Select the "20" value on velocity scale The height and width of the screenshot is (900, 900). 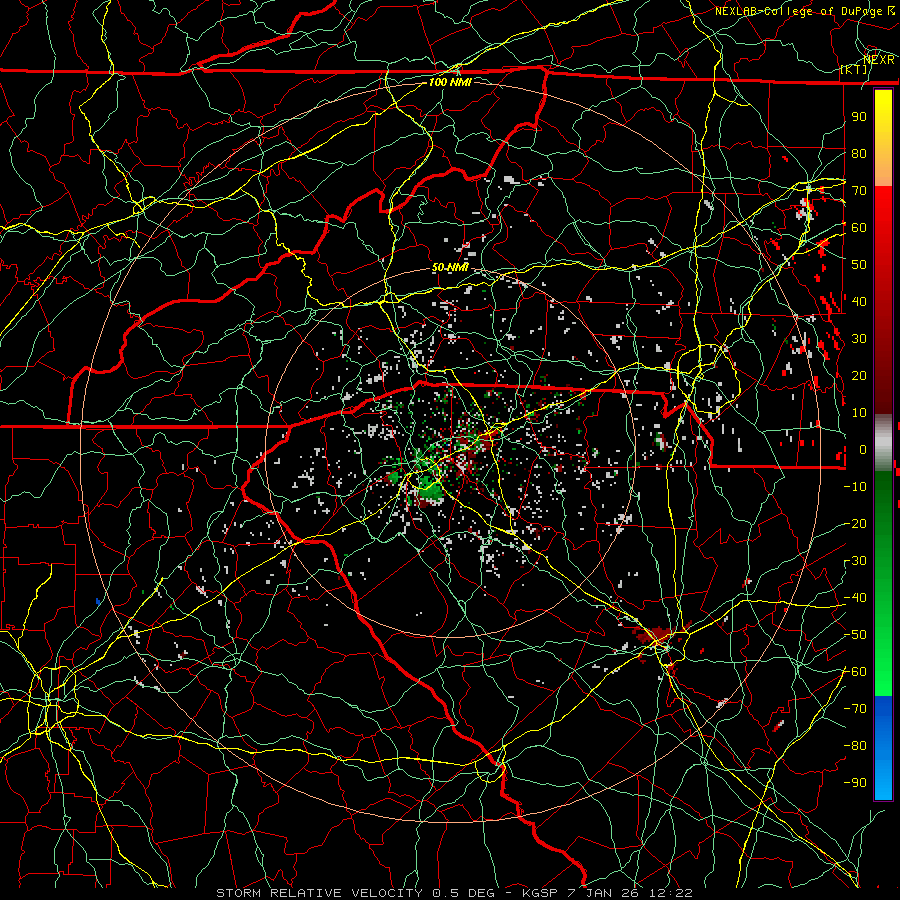click(x=859, y=375)
